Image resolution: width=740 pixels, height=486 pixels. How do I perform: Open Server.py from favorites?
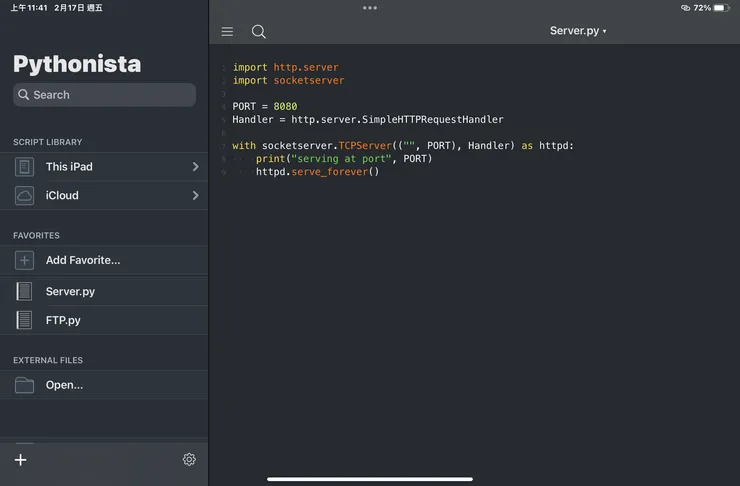pos(104,292)
